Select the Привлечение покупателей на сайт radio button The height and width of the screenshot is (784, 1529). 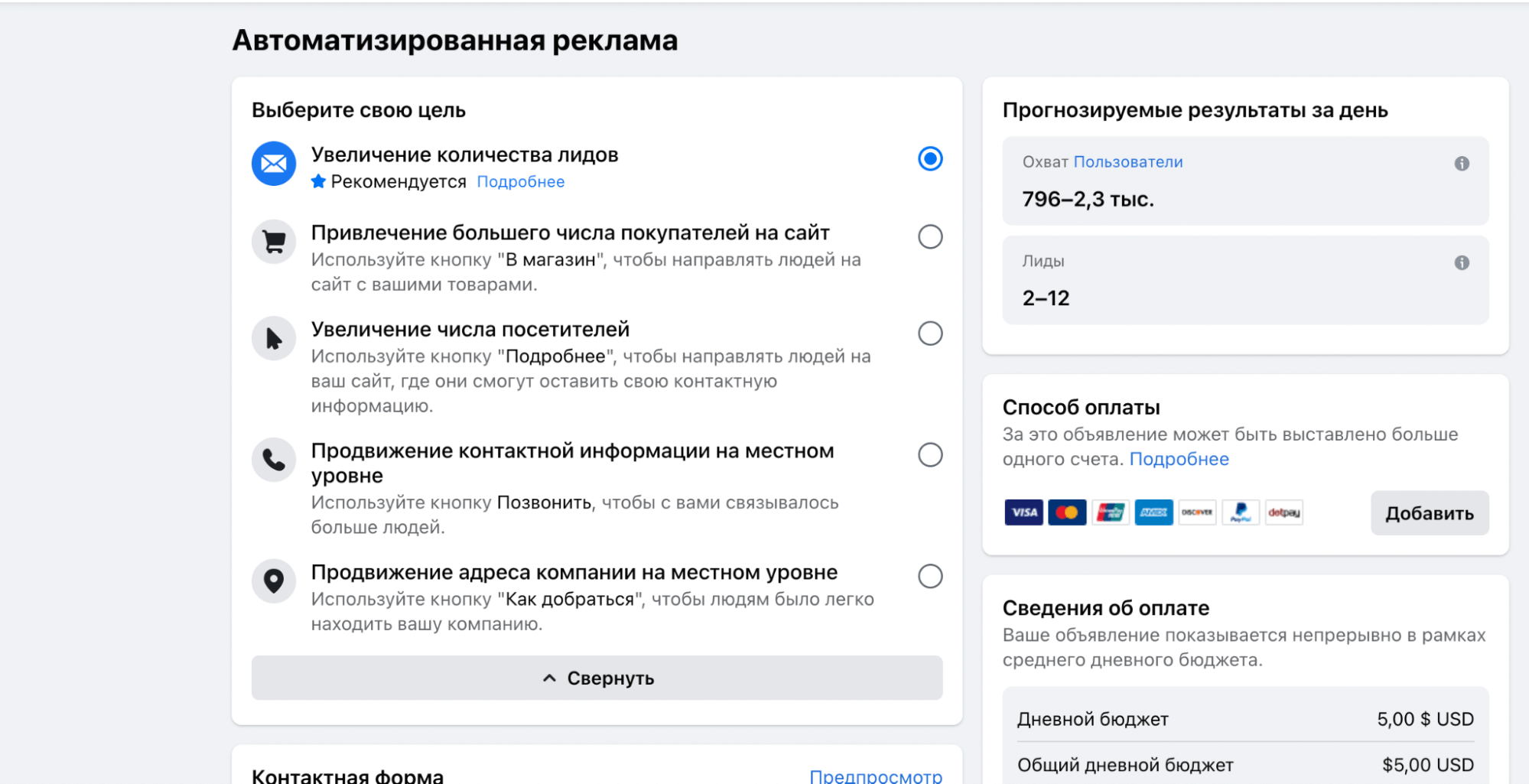(x=930, y=236)
